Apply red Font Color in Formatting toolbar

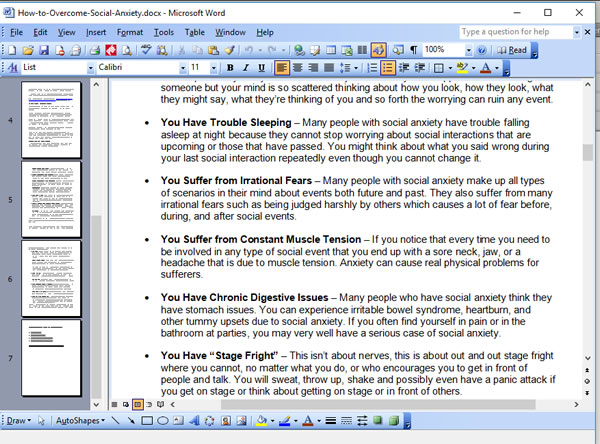point(486,68)
